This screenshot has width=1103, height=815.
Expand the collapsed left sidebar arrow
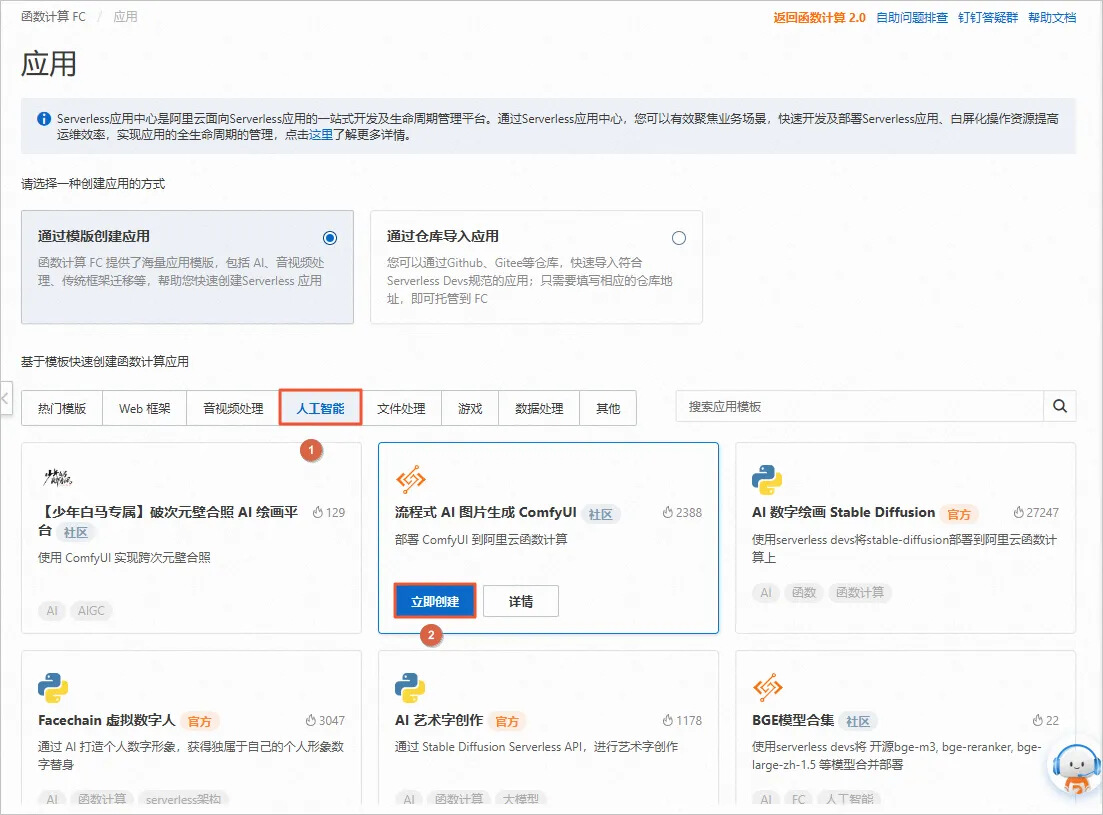tap(5, 398)
